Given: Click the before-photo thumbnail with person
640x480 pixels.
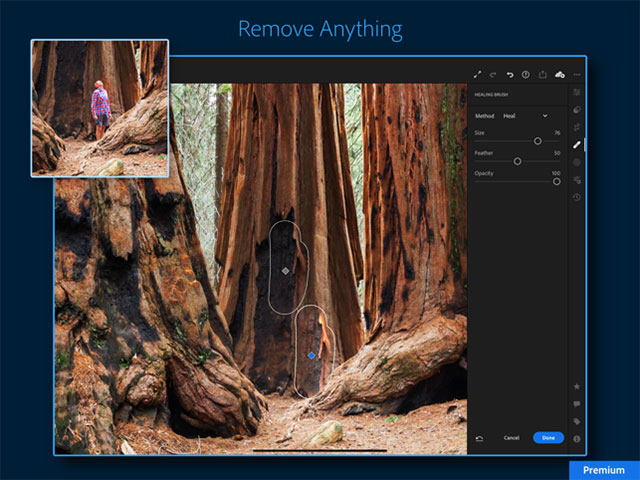Looking at the screenshot, I should click(100, 108).
